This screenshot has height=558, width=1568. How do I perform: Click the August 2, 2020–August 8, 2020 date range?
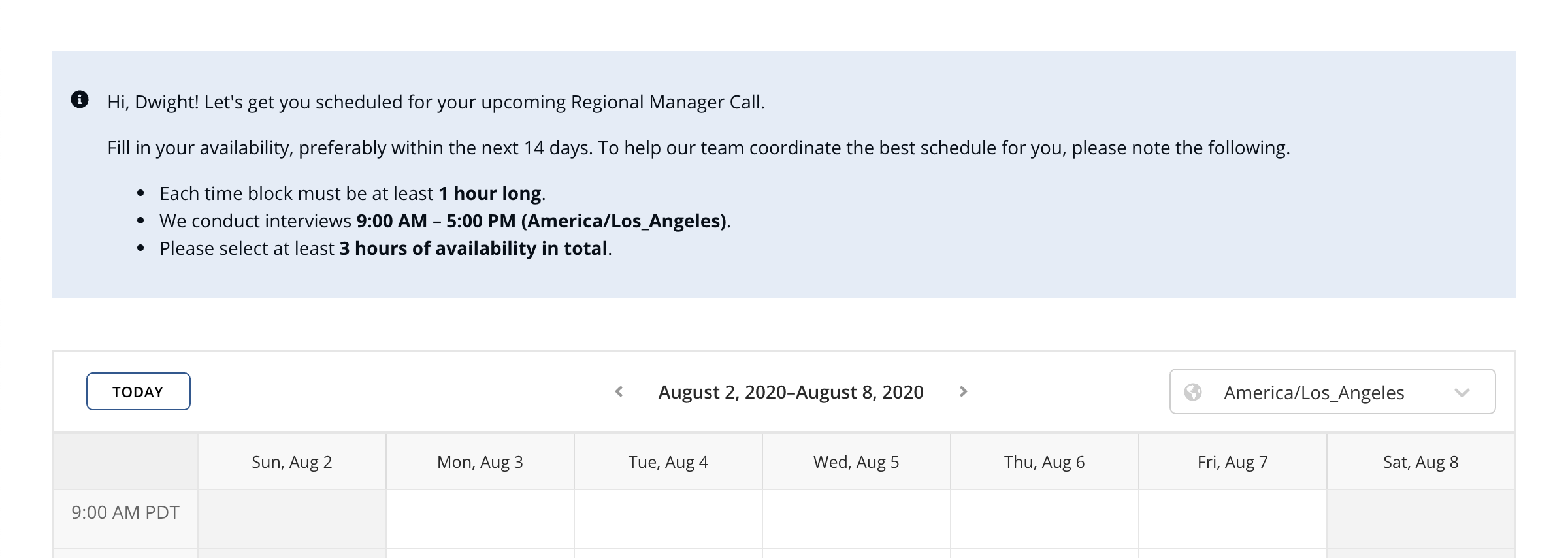coord(791,392)
